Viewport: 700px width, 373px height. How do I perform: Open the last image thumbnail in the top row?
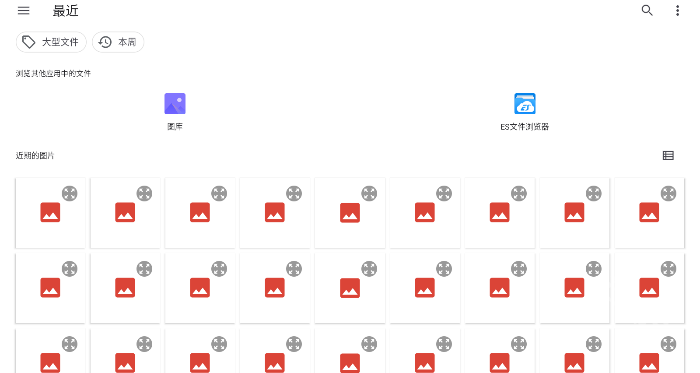coord(649,213)
